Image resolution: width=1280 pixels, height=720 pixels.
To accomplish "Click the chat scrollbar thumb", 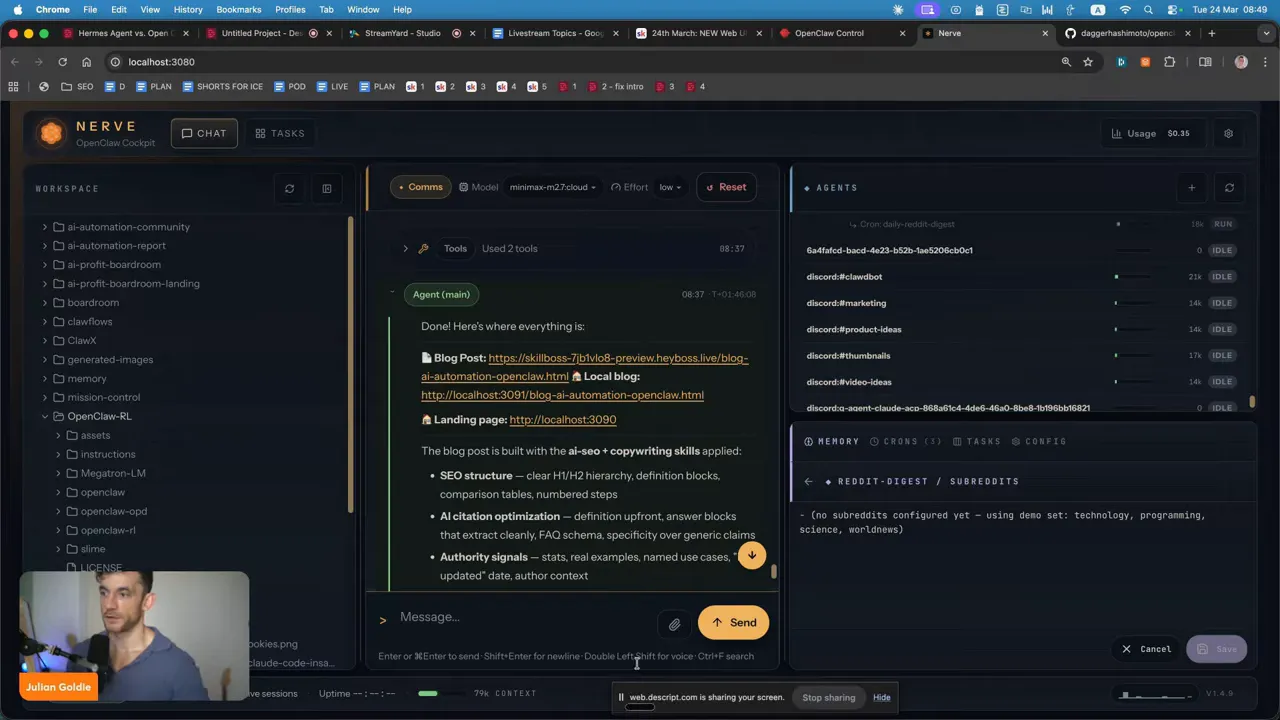I will click(x=773, y=571).
